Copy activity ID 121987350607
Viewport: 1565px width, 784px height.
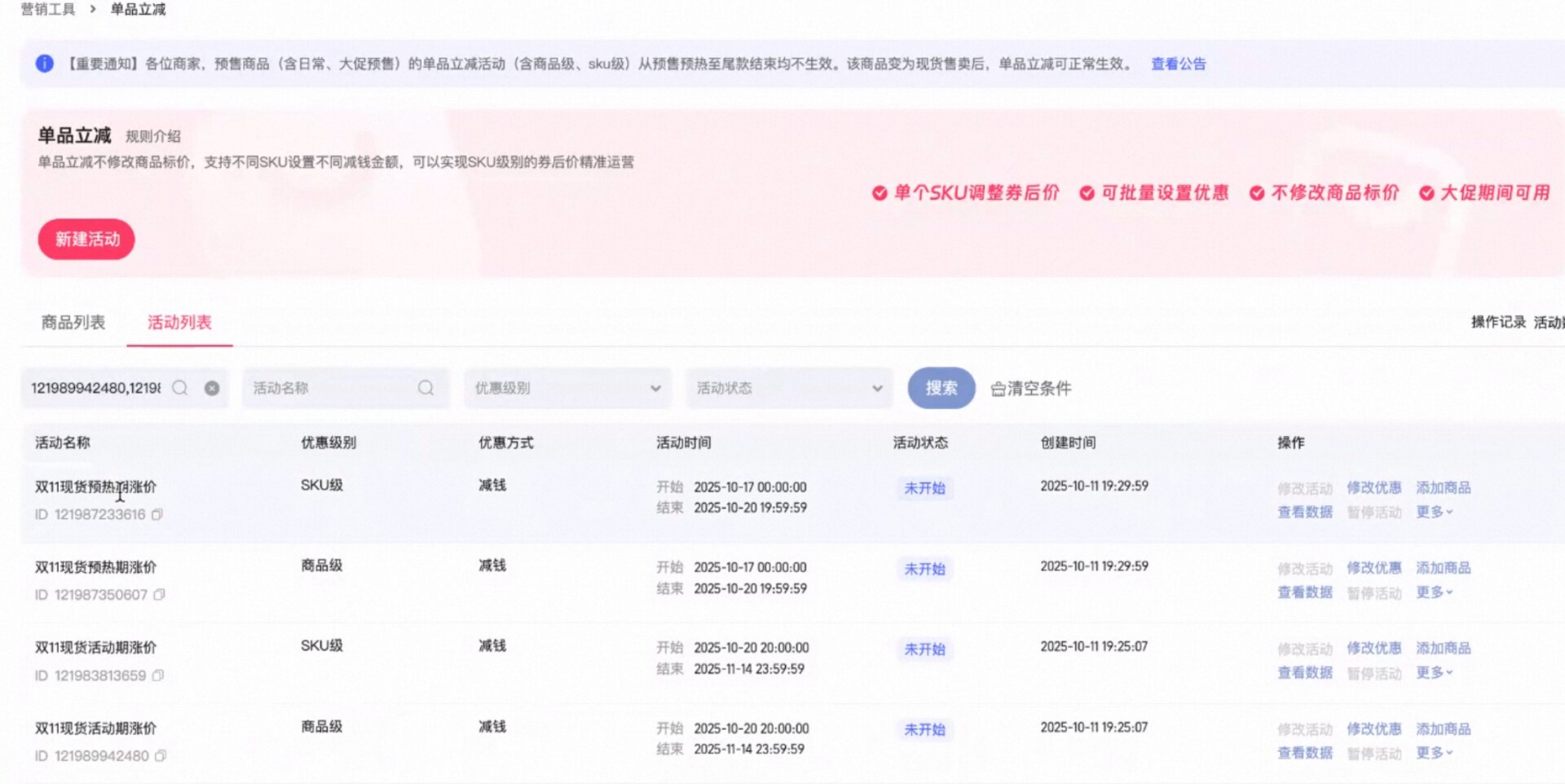[159, 595]
